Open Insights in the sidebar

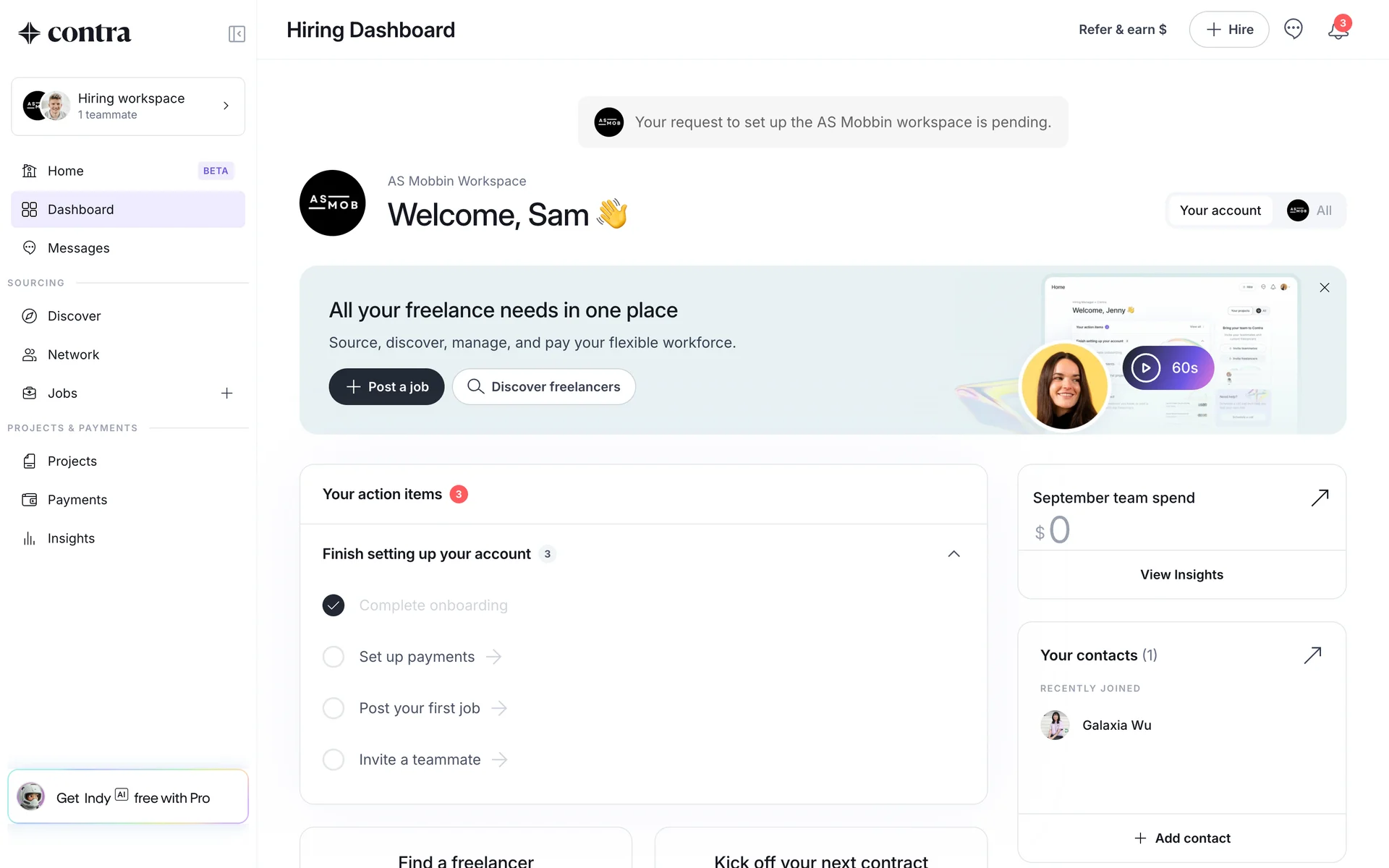coord(71,539)
